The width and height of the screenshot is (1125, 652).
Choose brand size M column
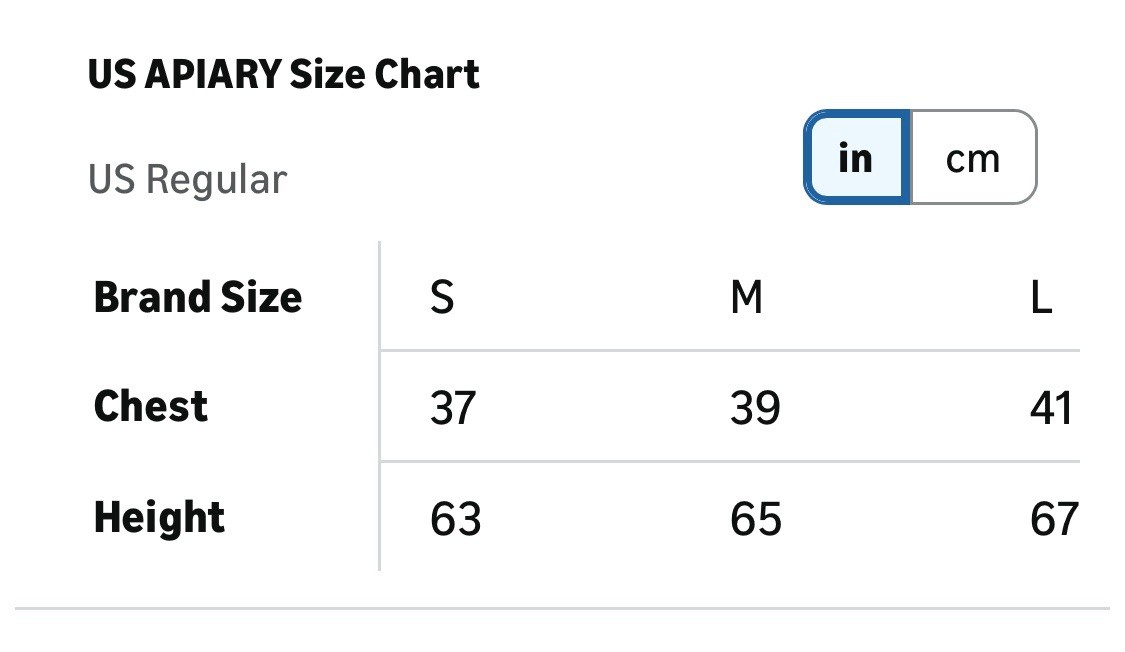pyautogui.click(x=747, y=298)
